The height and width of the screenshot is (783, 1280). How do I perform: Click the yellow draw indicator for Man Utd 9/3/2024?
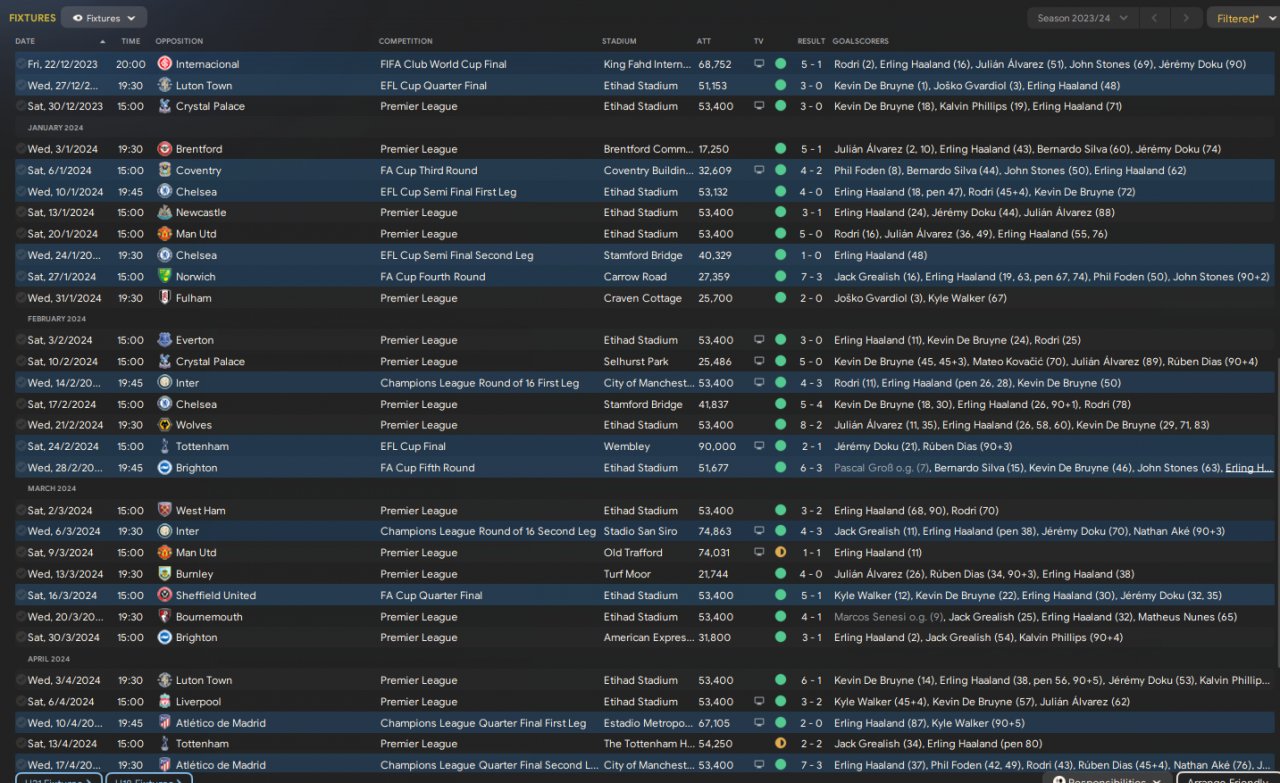click(780, 552)
